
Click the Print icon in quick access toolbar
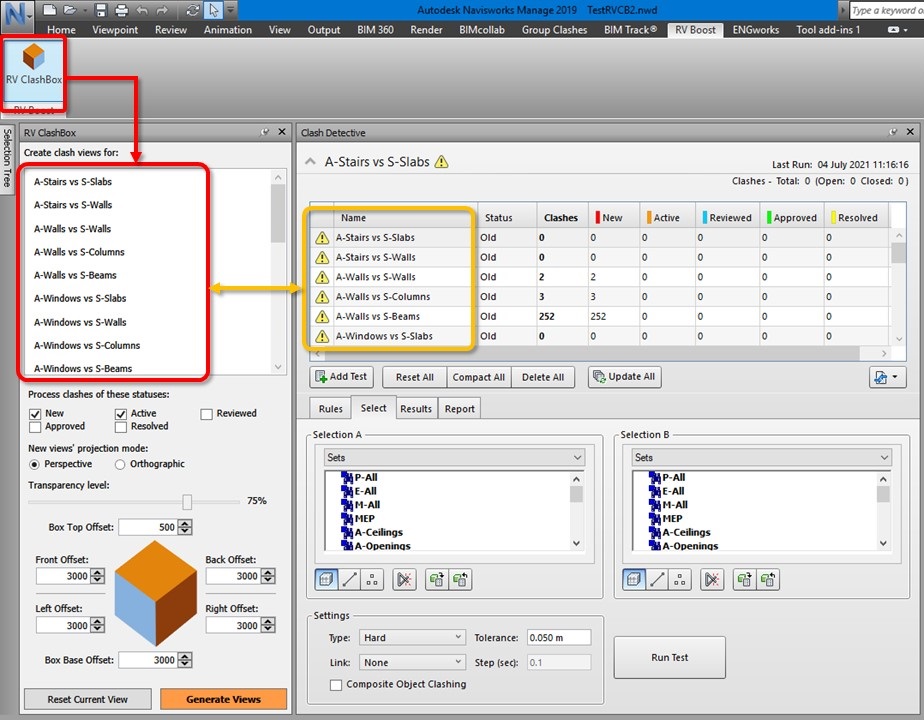pos(121,10)
